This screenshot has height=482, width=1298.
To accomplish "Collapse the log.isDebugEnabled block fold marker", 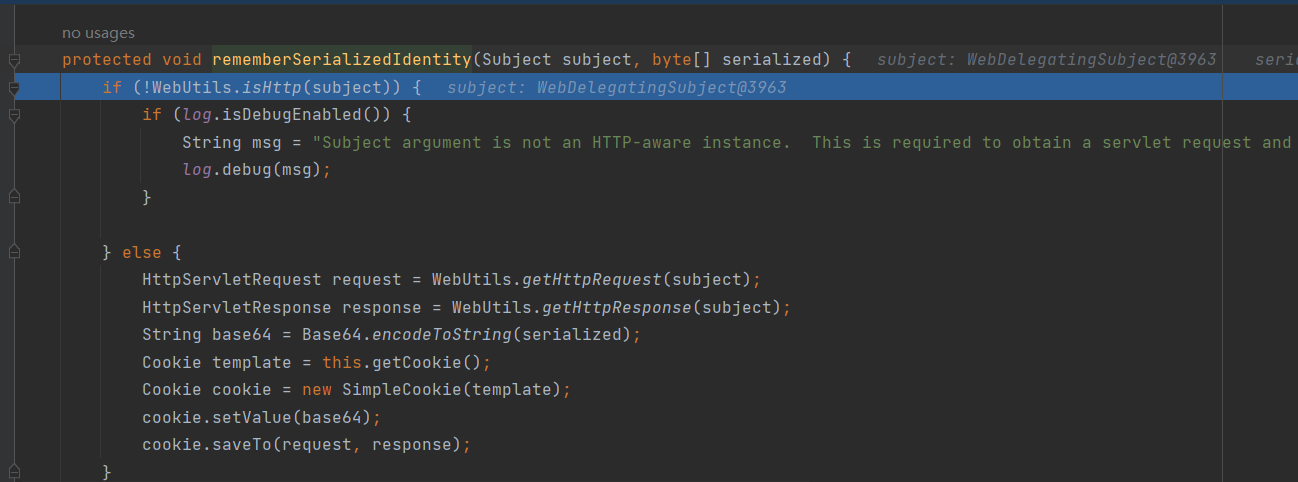I will [14, 116].
